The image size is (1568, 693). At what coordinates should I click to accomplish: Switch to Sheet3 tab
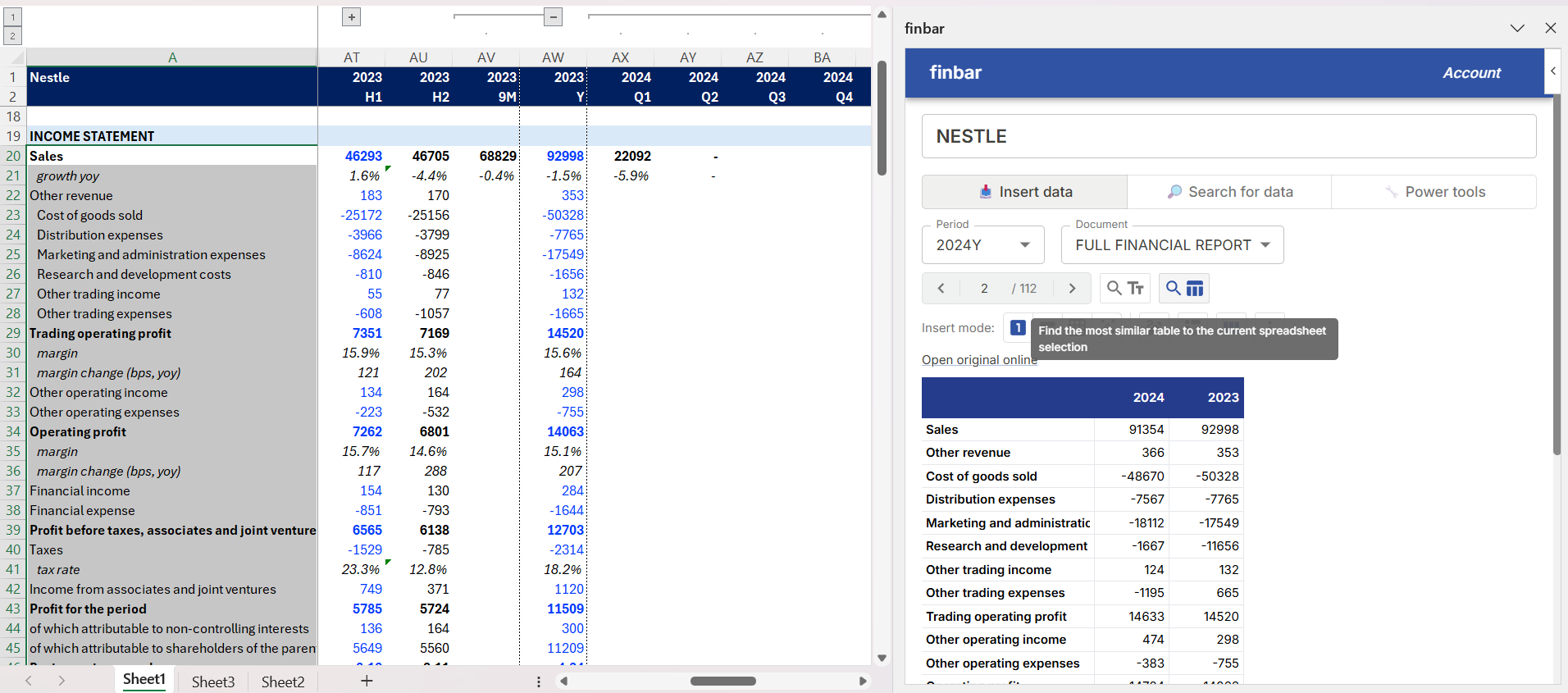[x=213, y=682]
